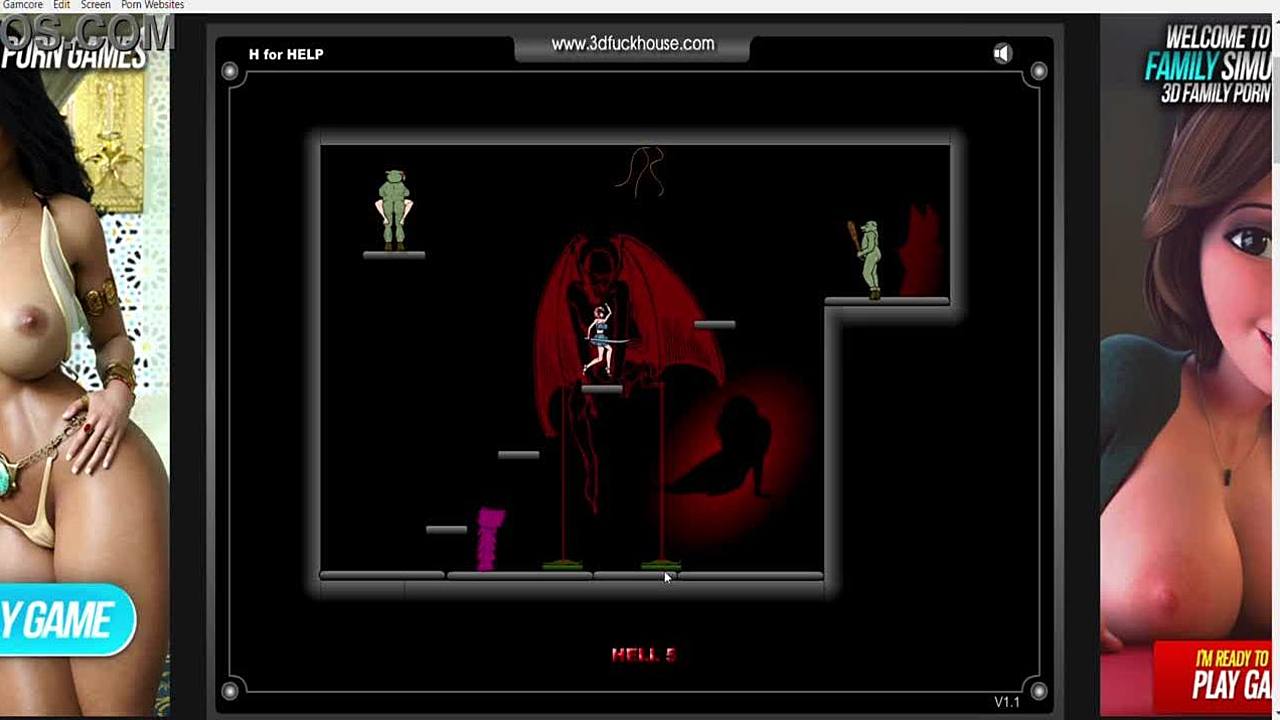Image resolution: width=1280 pixels, height=720 pixels.
Task: Click the player character on center platform
Action: click(x=600, y=340)
